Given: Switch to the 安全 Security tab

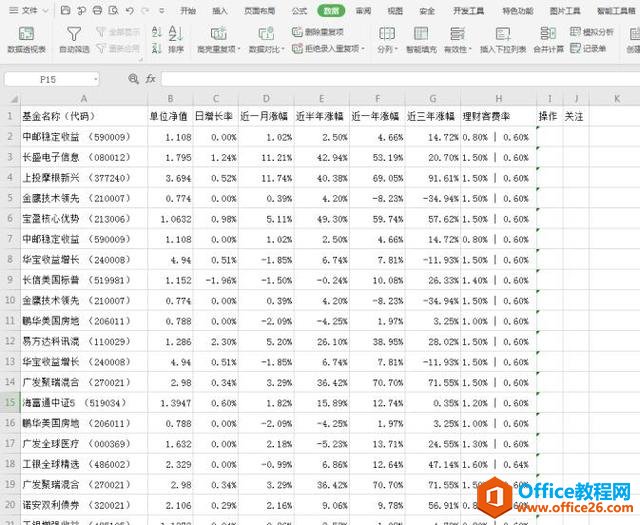Looking at the screenshot, I should click(x=427, y=11).
